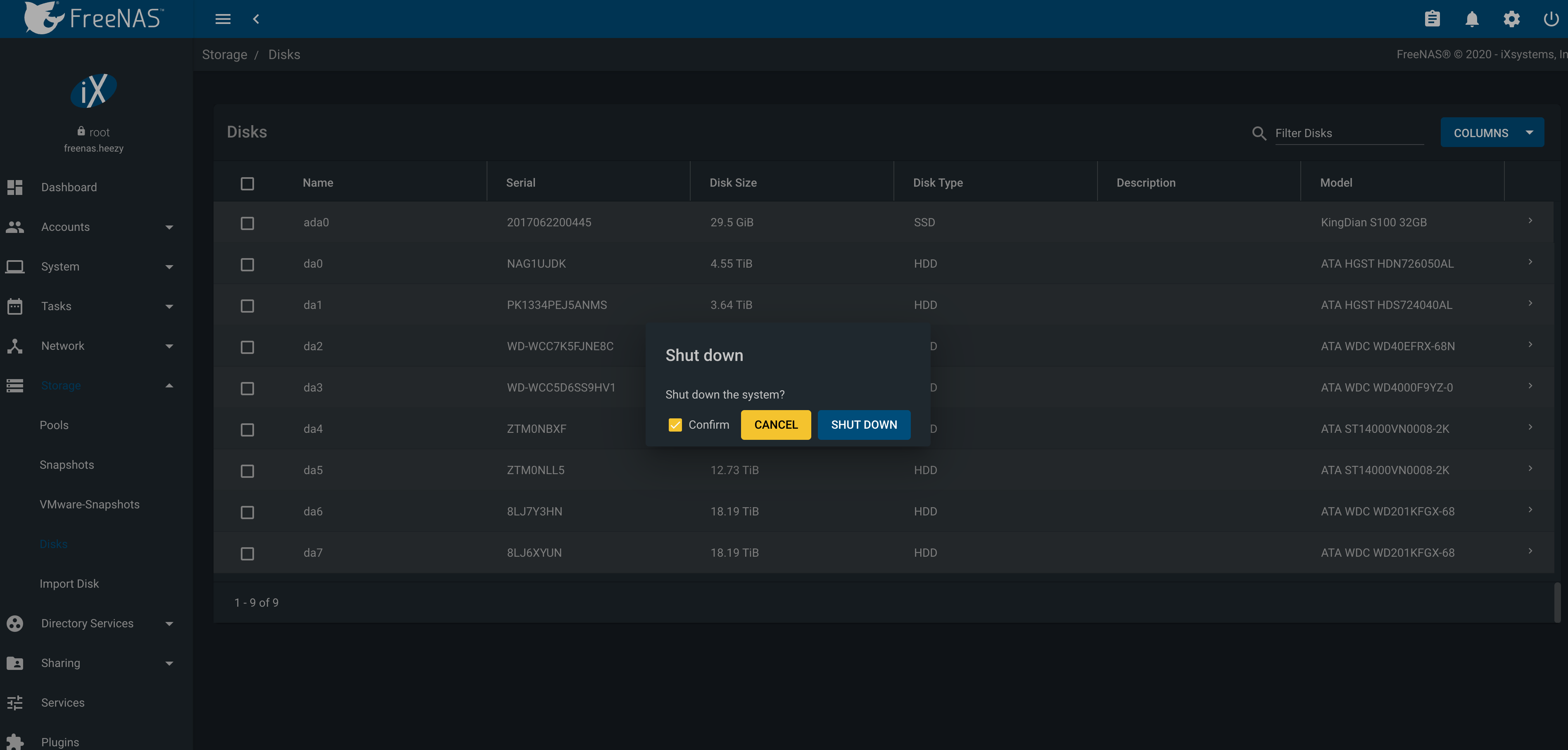
Task: Select the ada0 disk checkbox
Action: 247,223
